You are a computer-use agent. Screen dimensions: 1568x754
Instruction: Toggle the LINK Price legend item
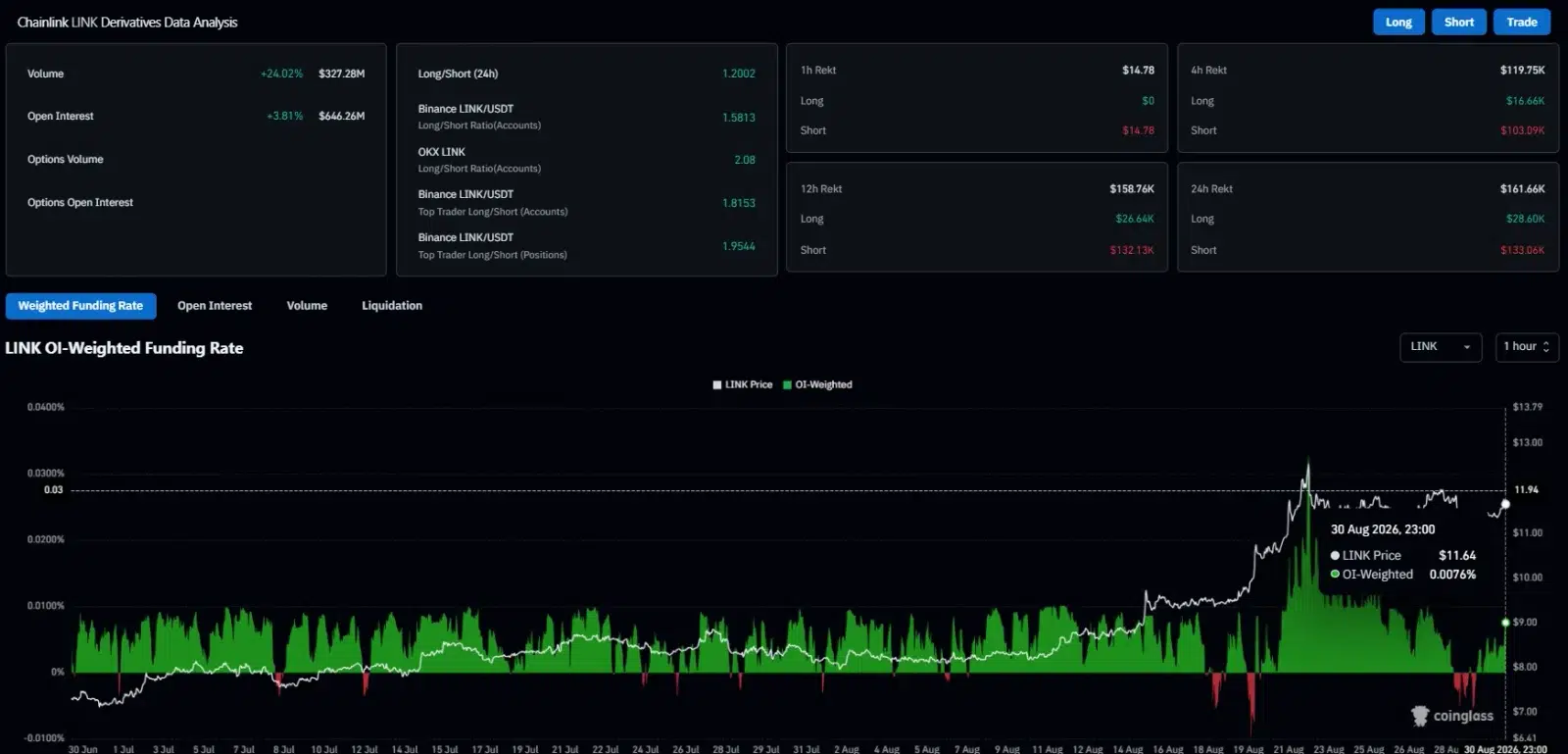coord(743,385)
